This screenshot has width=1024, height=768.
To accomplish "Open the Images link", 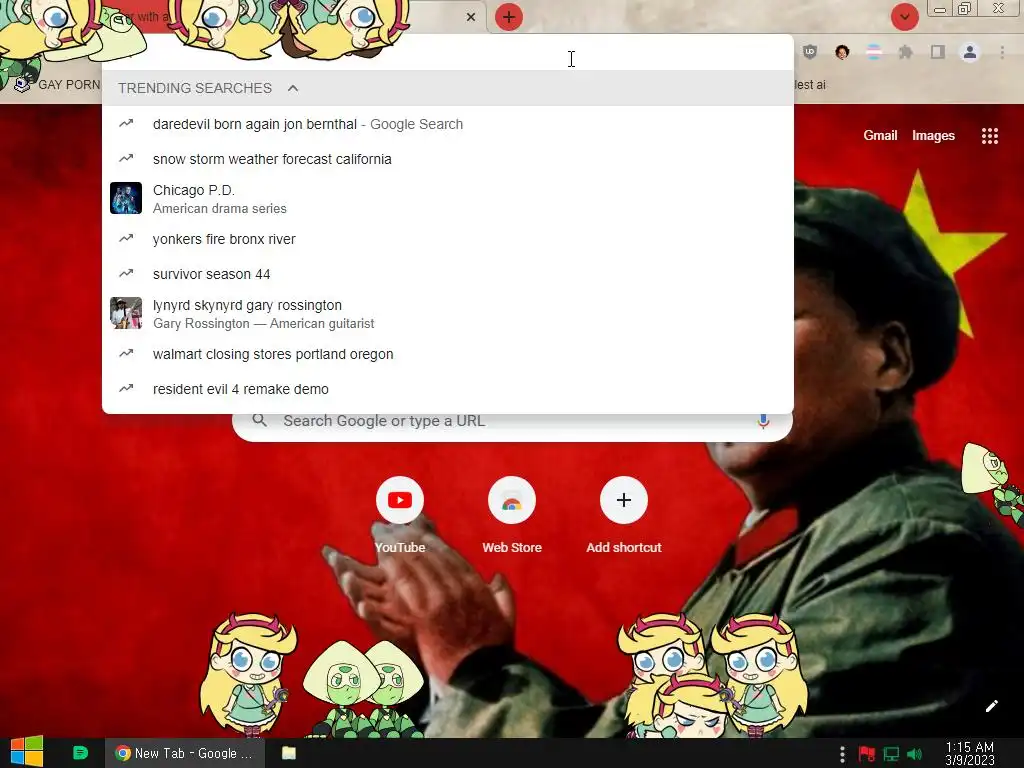I will click(x=933, y=135).
